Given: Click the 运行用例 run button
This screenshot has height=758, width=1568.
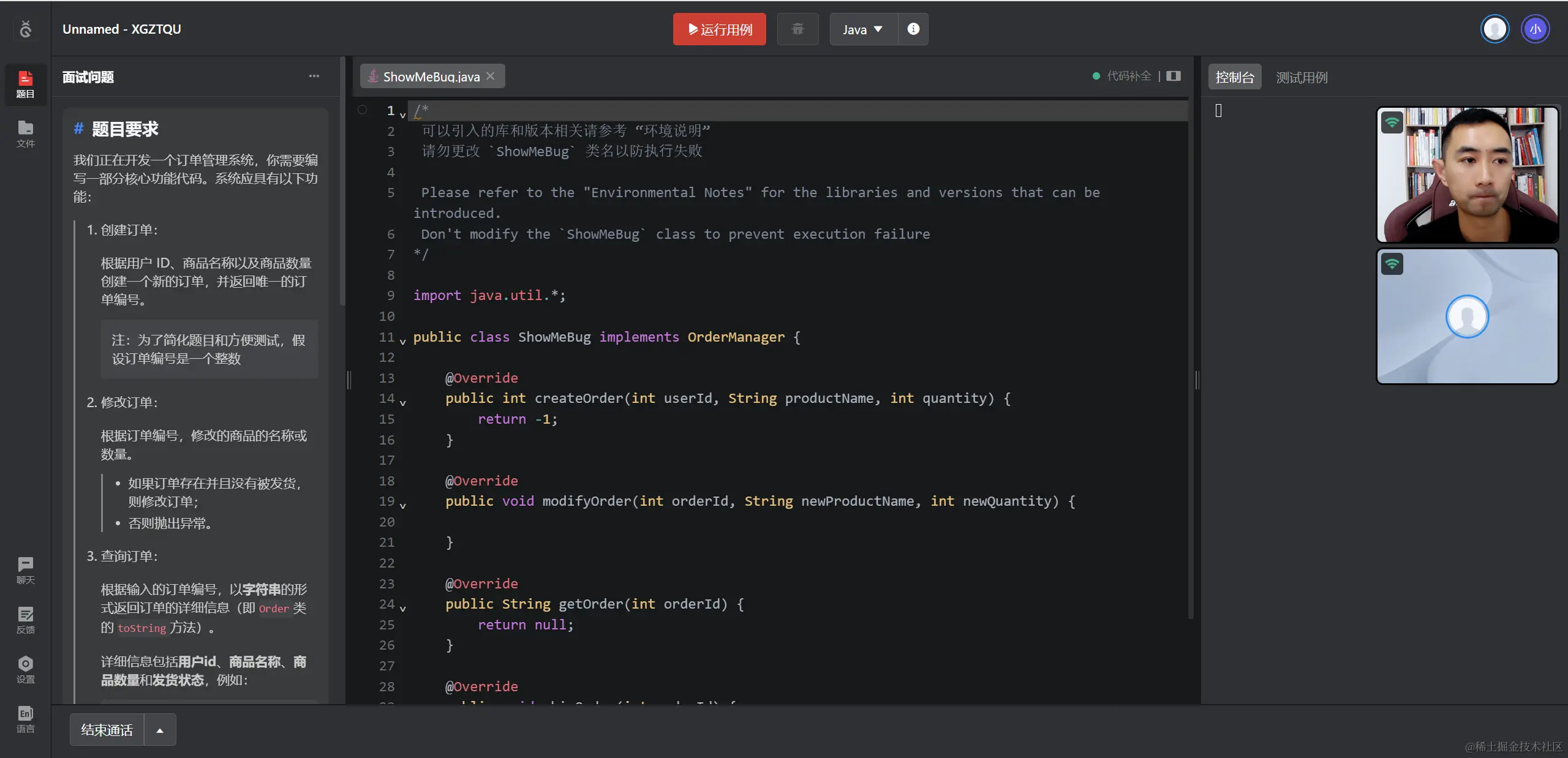Looking at the screenshot, I should pyautogui.click(x=719, y=29).
